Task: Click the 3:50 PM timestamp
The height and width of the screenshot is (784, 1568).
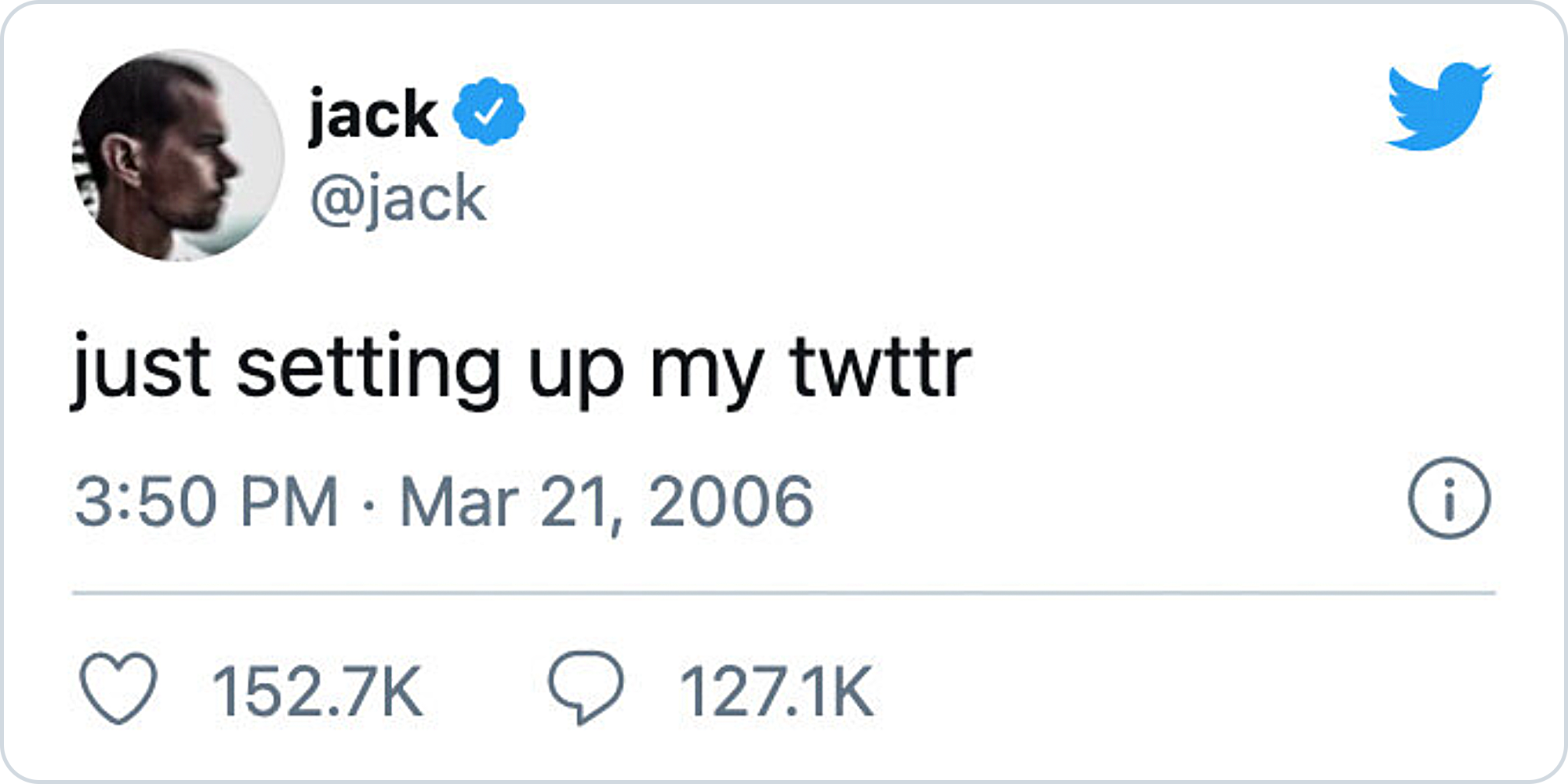Action: tap(207, 502)
